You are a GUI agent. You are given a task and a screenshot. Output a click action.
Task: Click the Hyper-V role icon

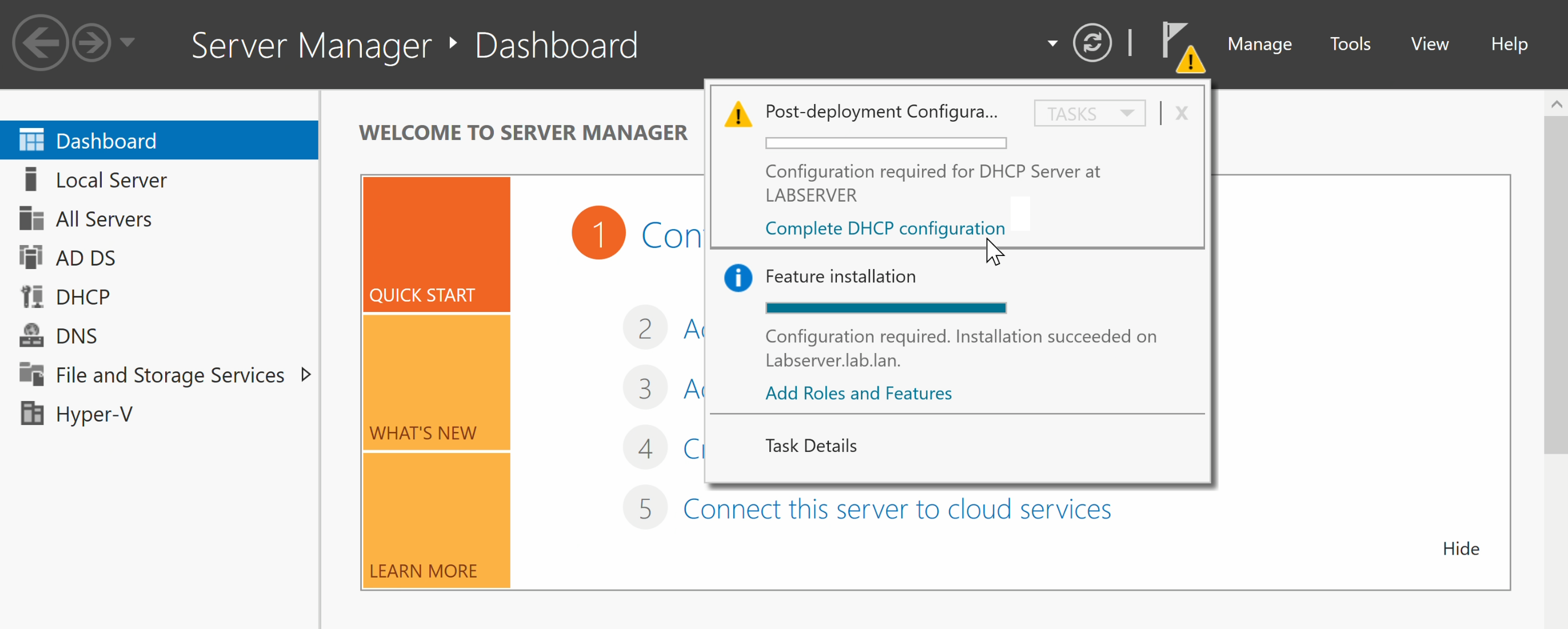(x=31, y=413)
